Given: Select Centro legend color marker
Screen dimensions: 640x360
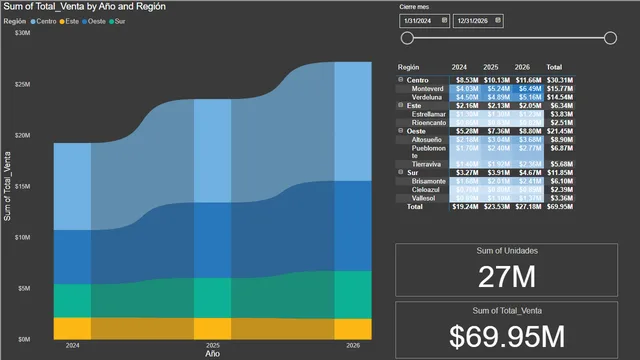Looking at the screenshot, I should [33, 22].
